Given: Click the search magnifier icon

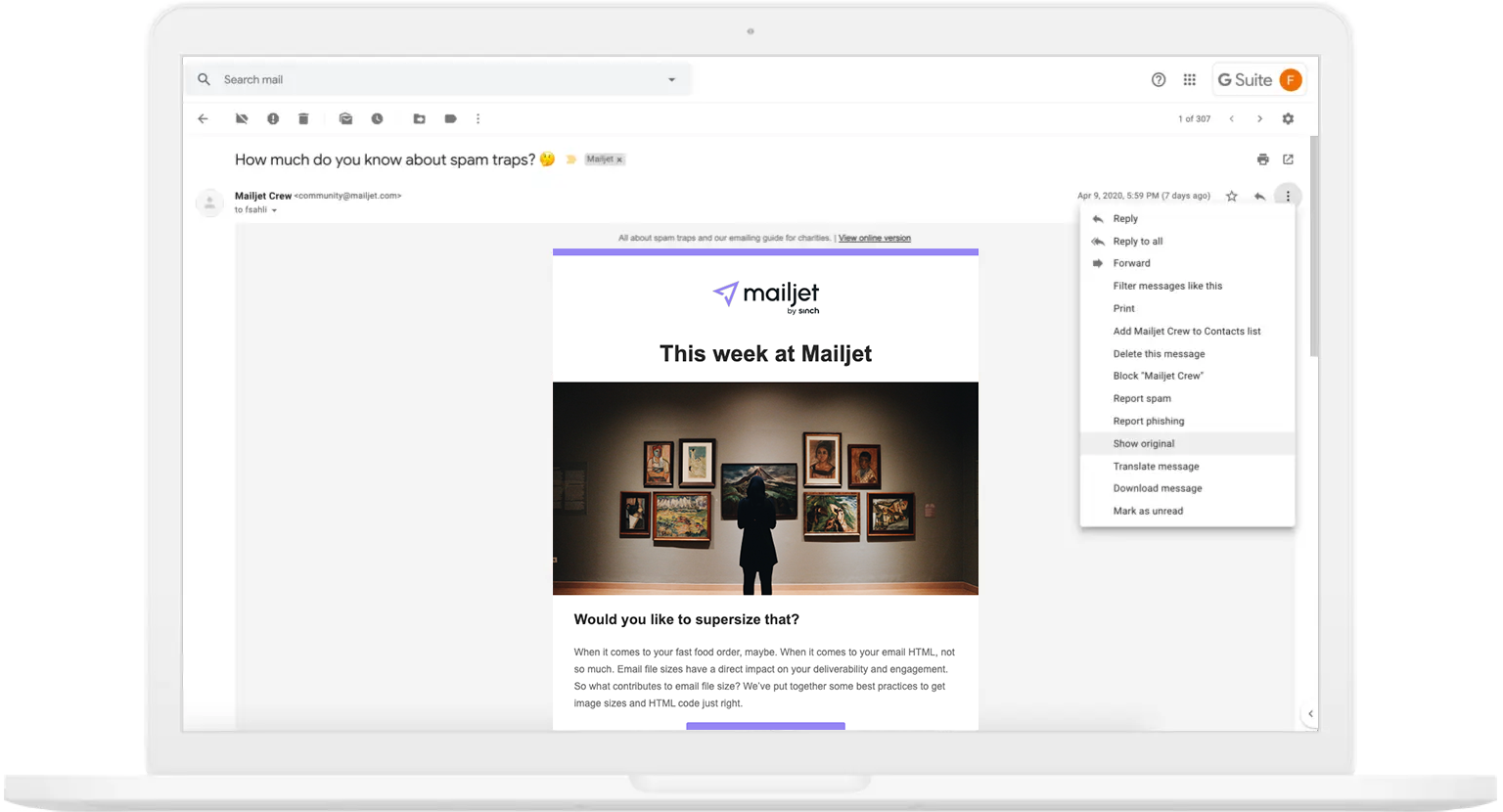Looking at the screenshot, I should click(204, 79).
